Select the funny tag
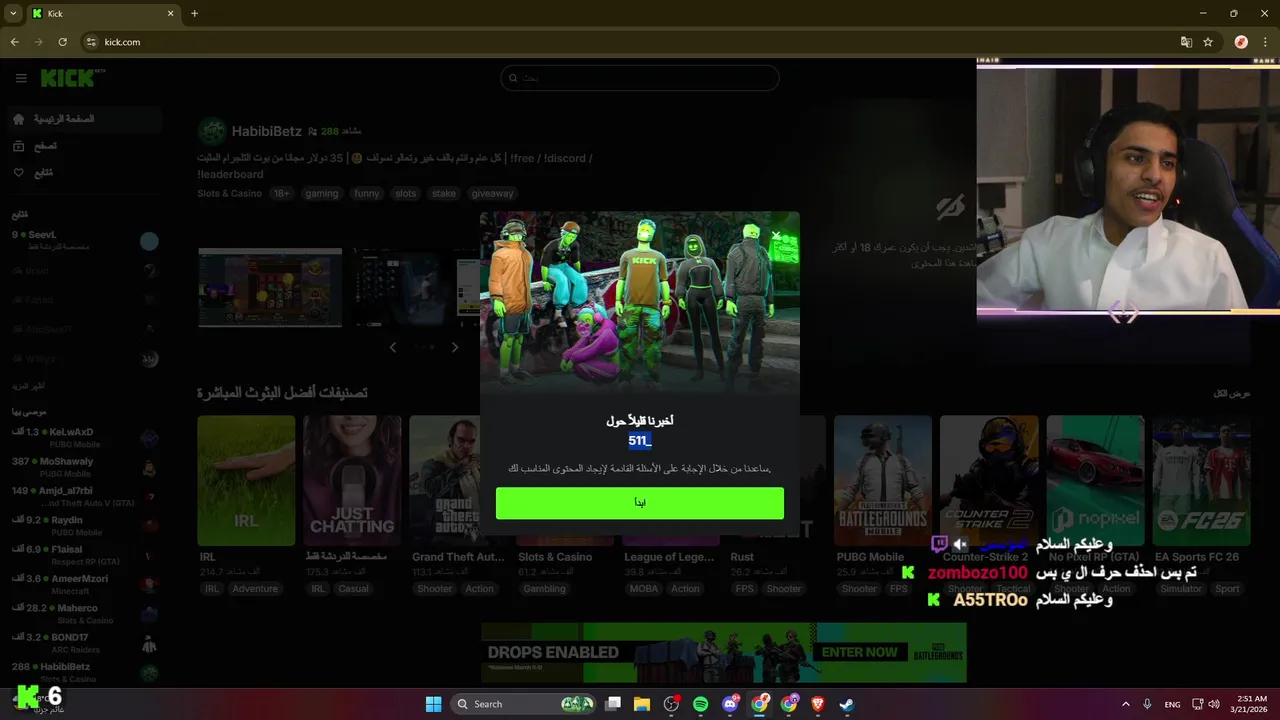 367,194
